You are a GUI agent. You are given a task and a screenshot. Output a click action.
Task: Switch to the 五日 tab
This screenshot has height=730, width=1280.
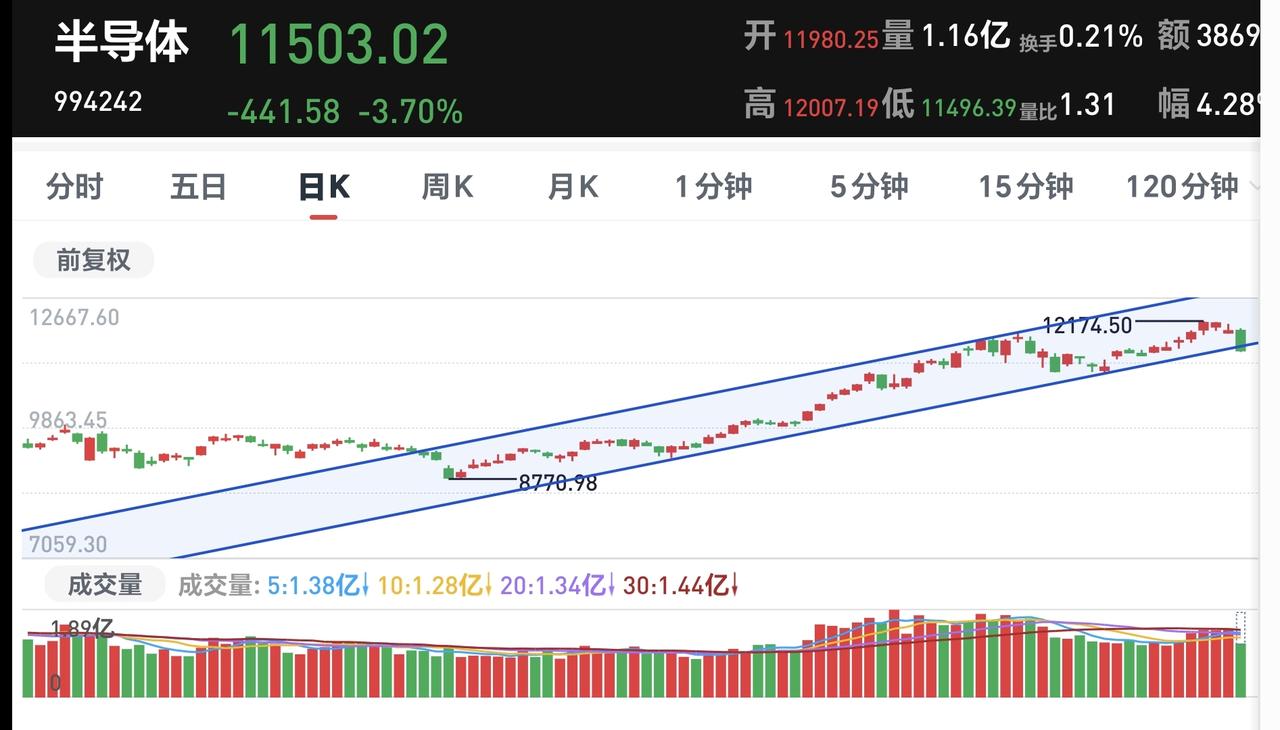point(198,187)
